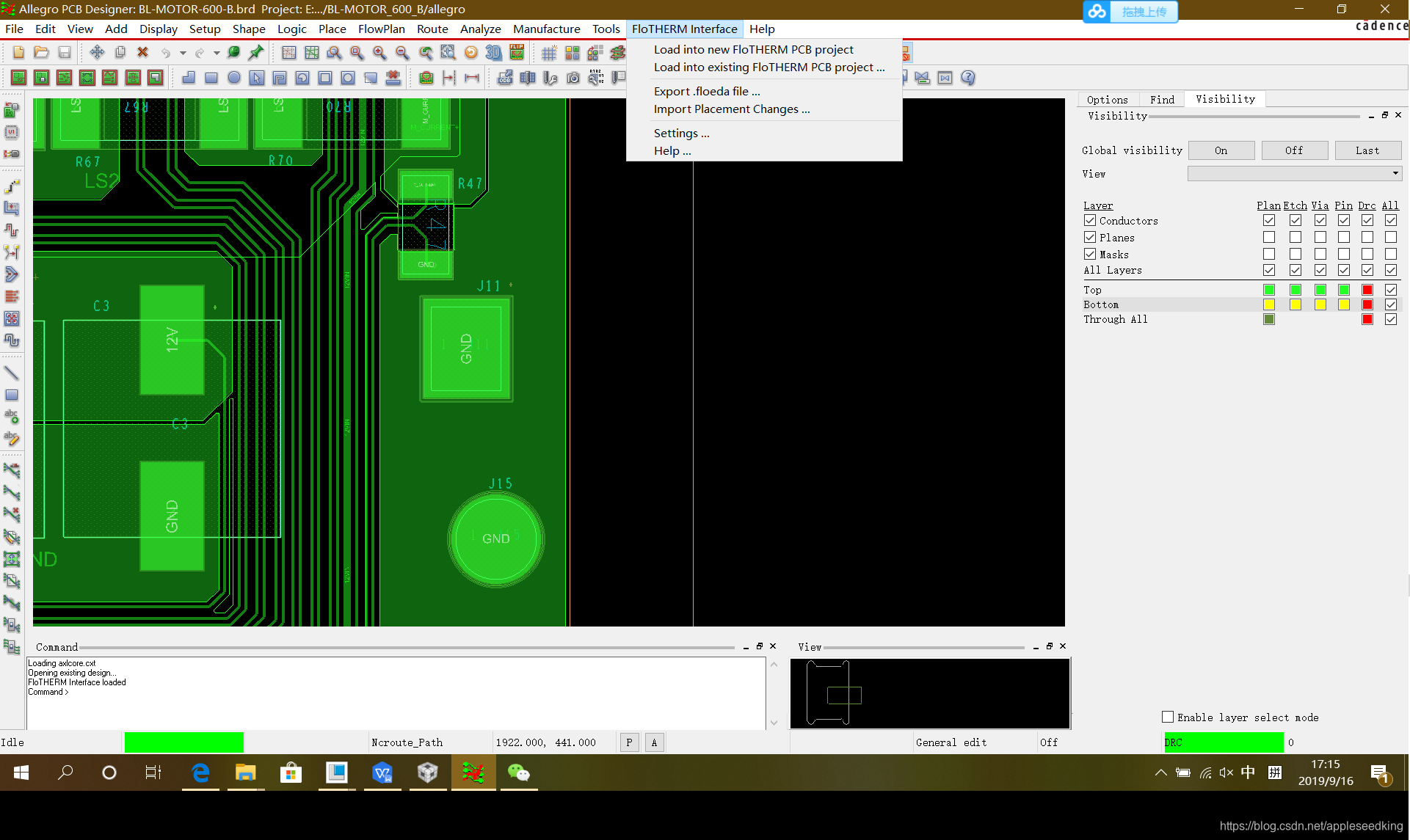Click Global visibility Last button
This screenshot has height=840, width=1410.
[x=1368, y=150]
